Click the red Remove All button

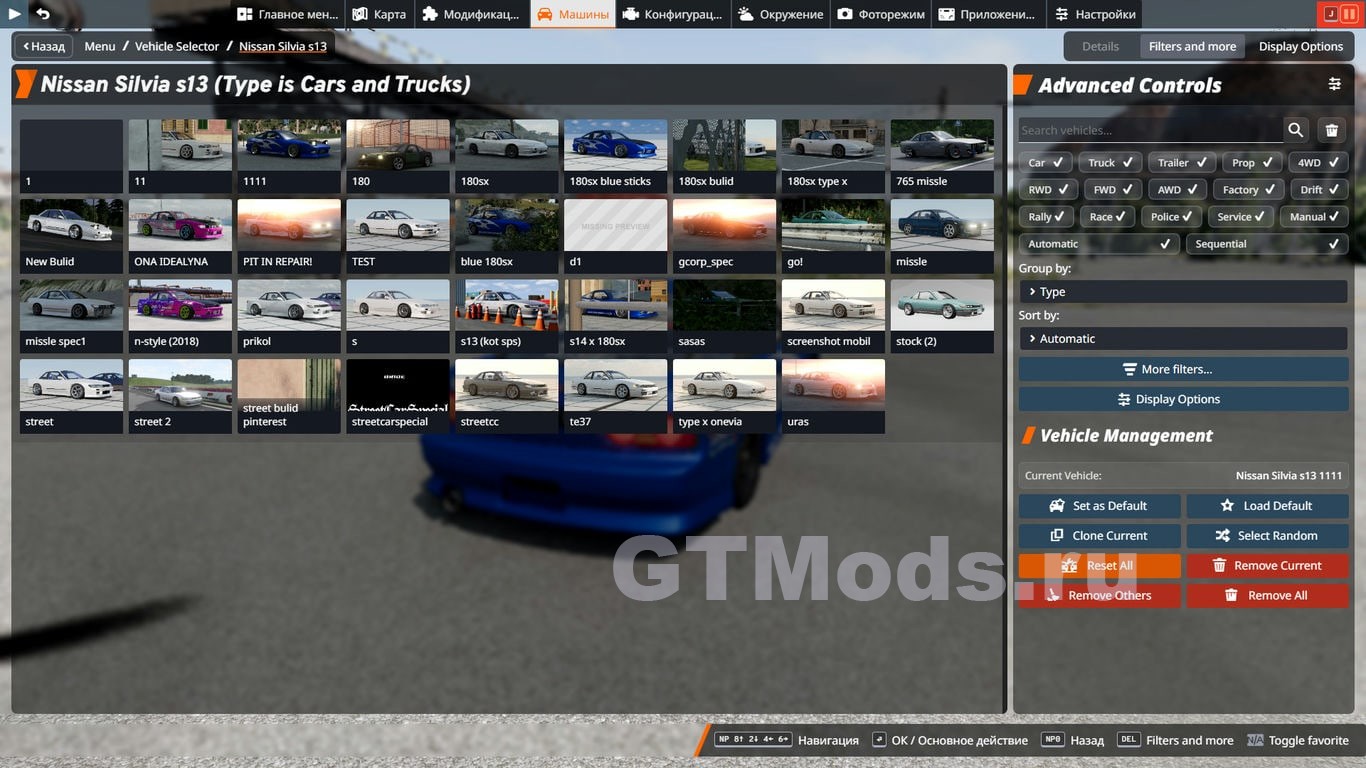pos(1268,596)
